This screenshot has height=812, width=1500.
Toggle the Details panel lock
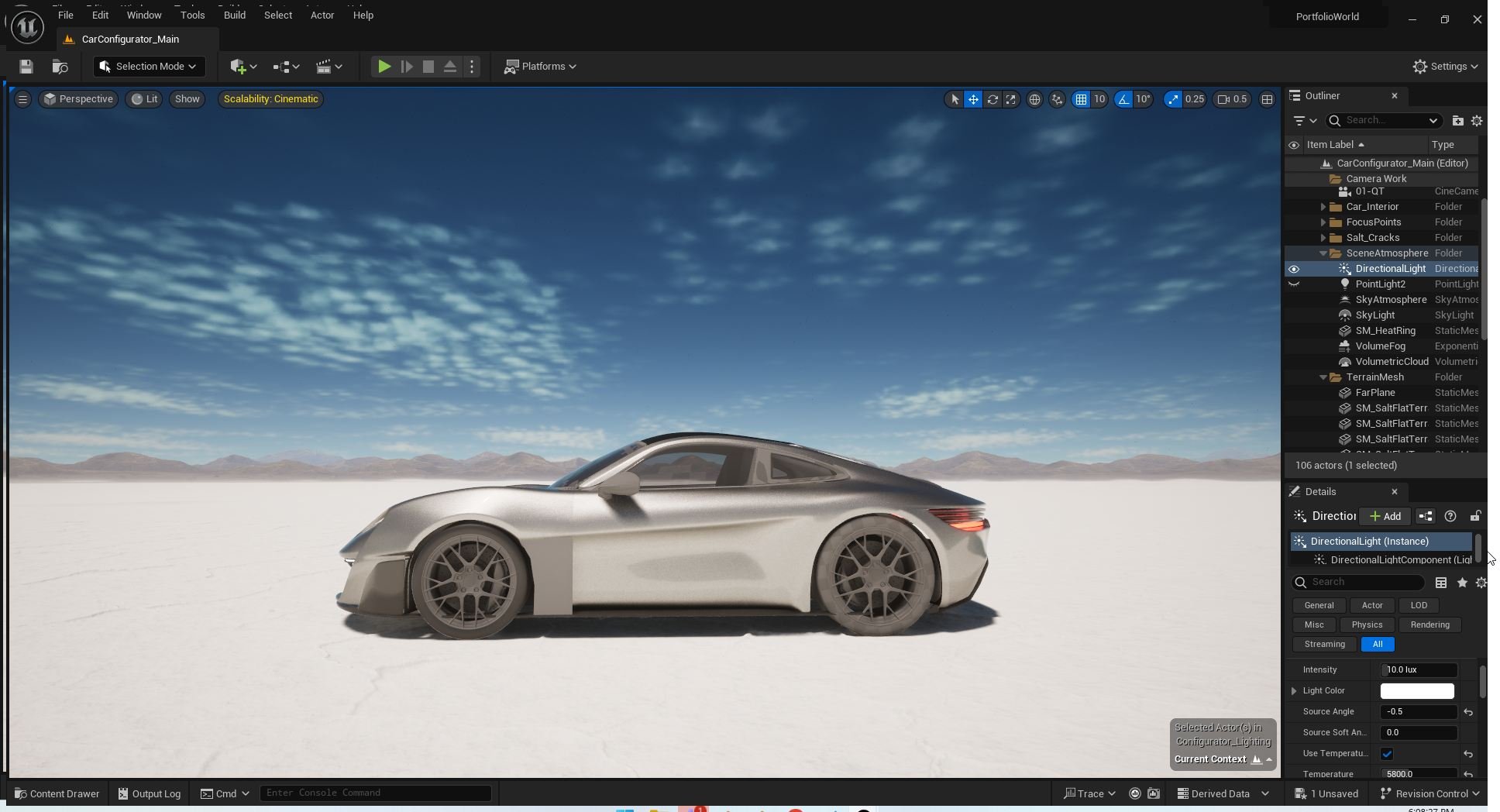point(1475,516)
